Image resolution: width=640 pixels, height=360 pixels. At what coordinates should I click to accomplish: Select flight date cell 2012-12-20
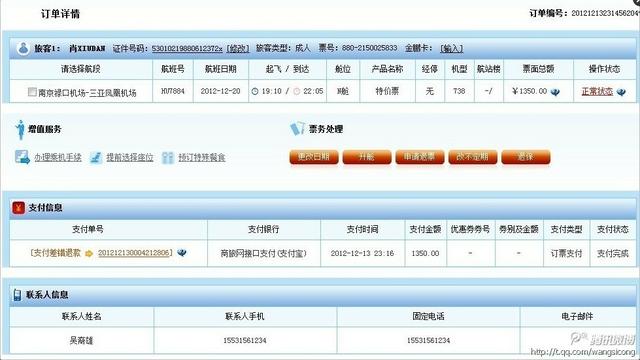pos(220,91)
